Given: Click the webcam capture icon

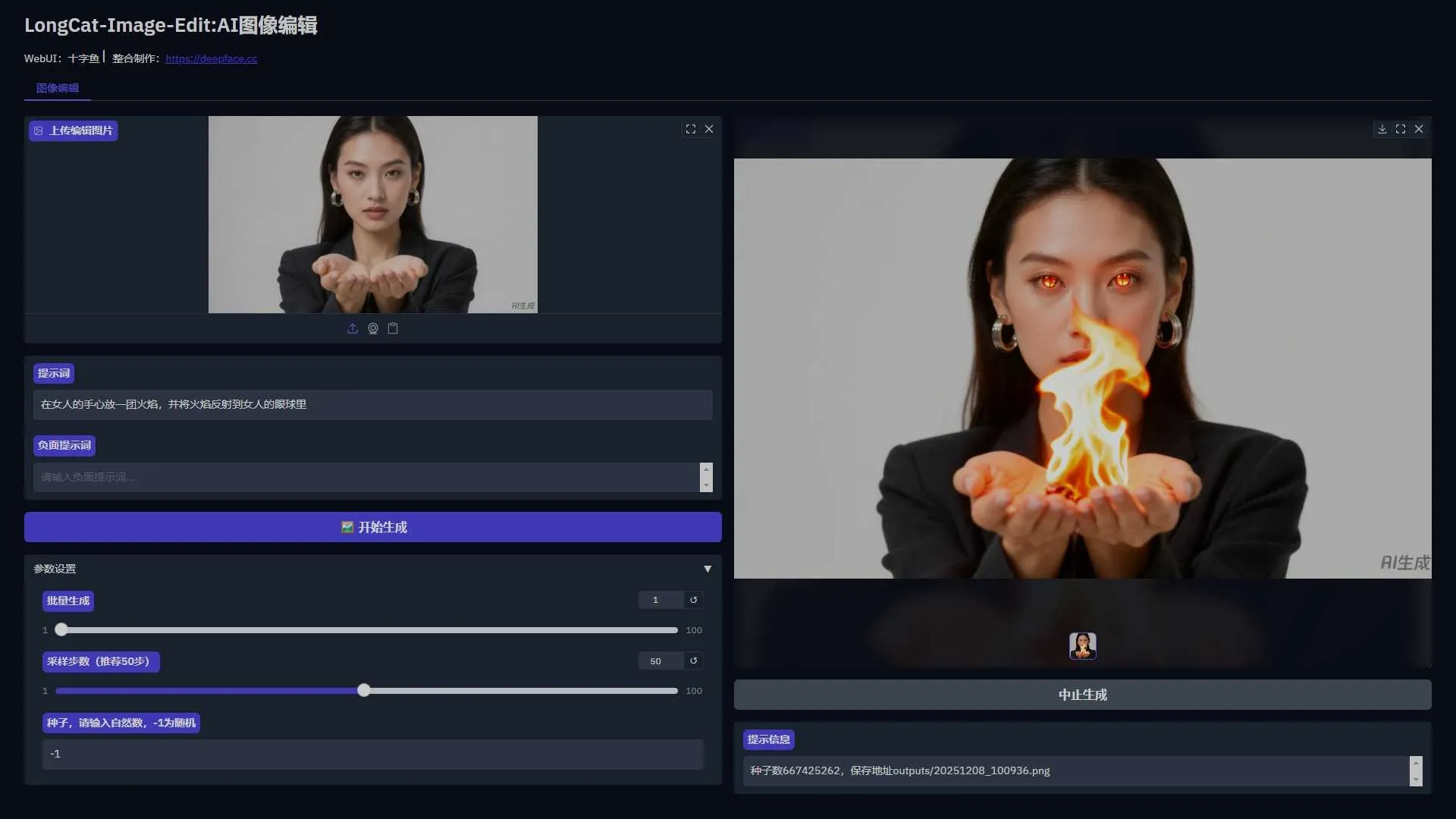Looking at the screenshot, I should coord(373,328).
